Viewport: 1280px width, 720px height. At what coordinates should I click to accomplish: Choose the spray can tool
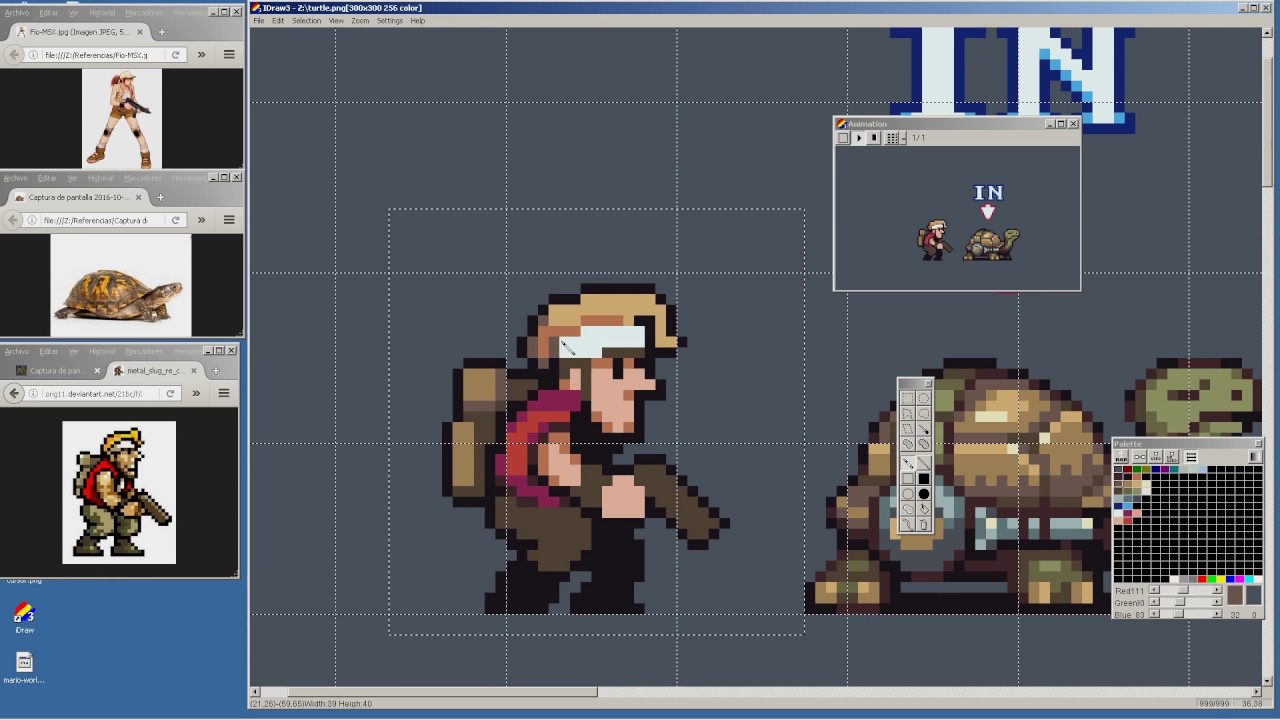924,524
